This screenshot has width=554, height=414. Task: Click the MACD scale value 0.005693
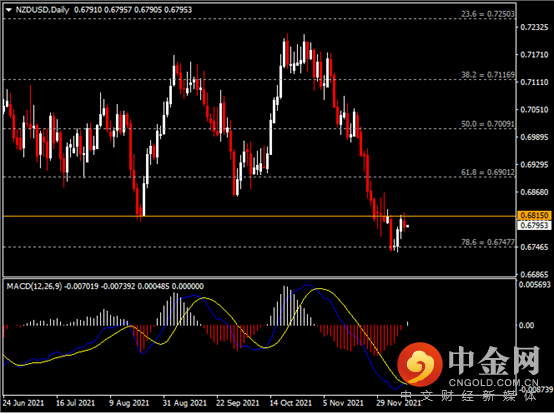[535, 285]
